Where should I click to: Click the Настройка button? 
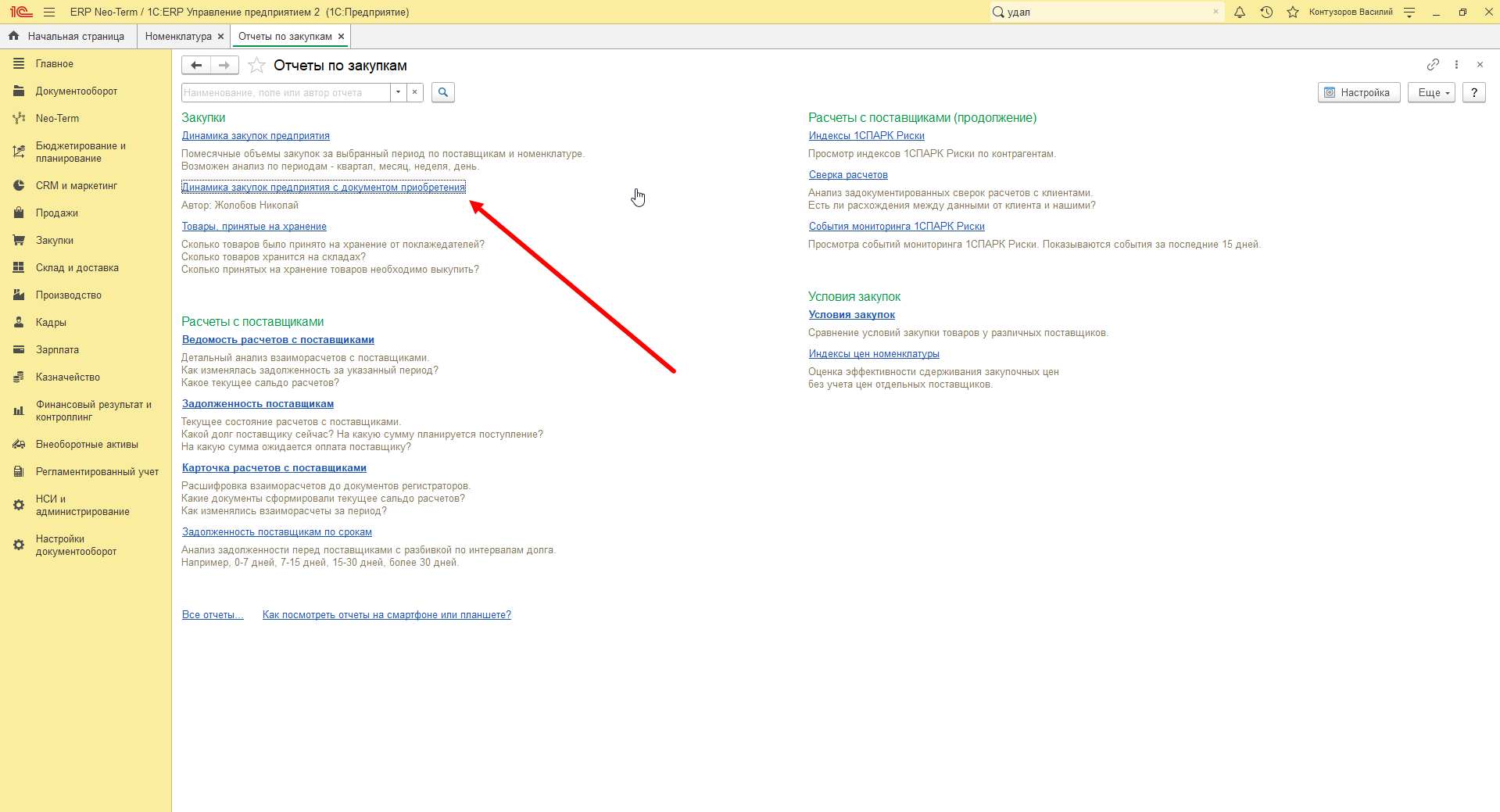1359,92
